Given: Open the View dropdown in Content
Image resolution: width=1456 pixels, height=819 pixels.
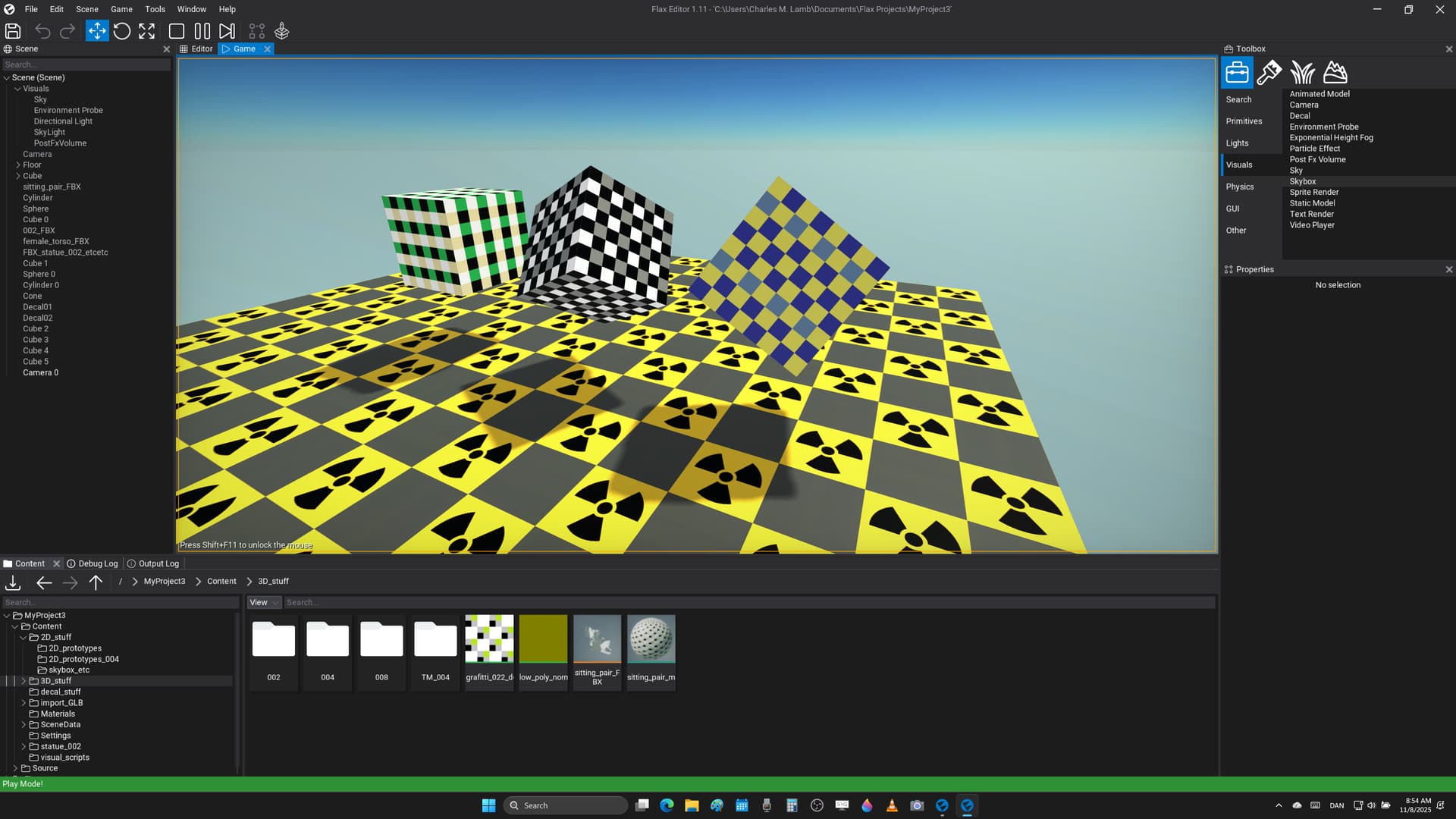Looking at the screenshot, I should click(x=263, y=603).
